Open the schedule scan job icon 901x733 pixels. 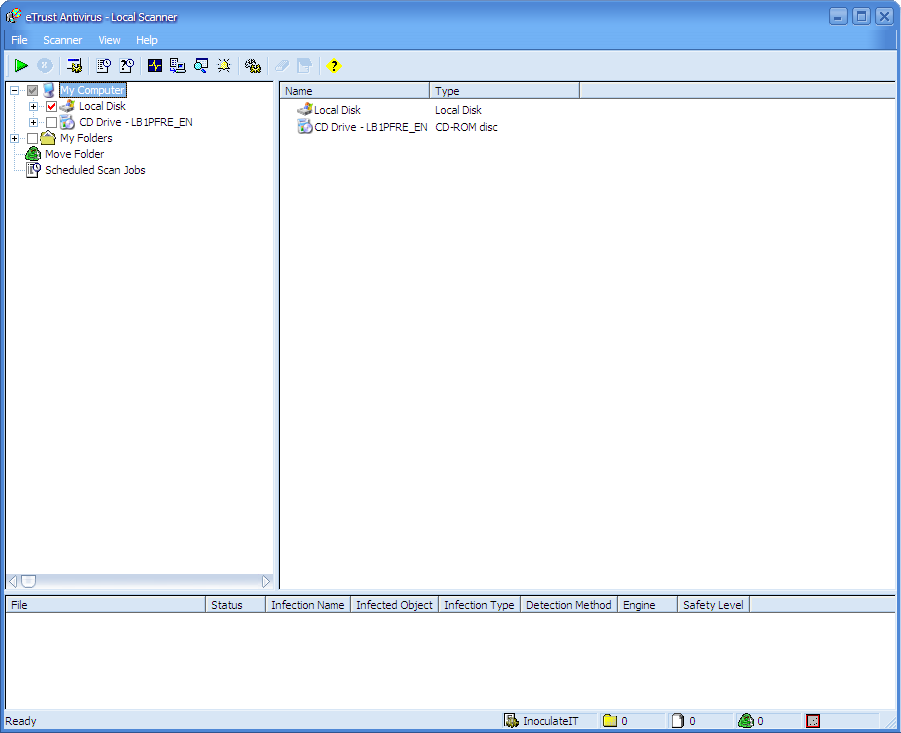tap(103, 66)
